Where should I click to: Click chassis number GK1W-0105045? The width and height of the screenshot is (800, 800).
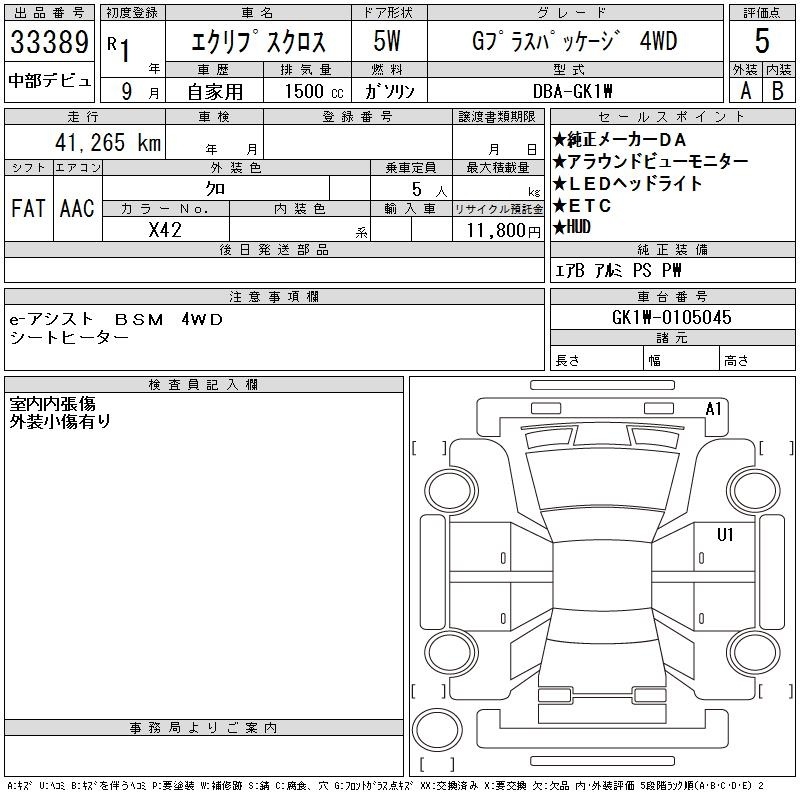(x=671, y=317)
